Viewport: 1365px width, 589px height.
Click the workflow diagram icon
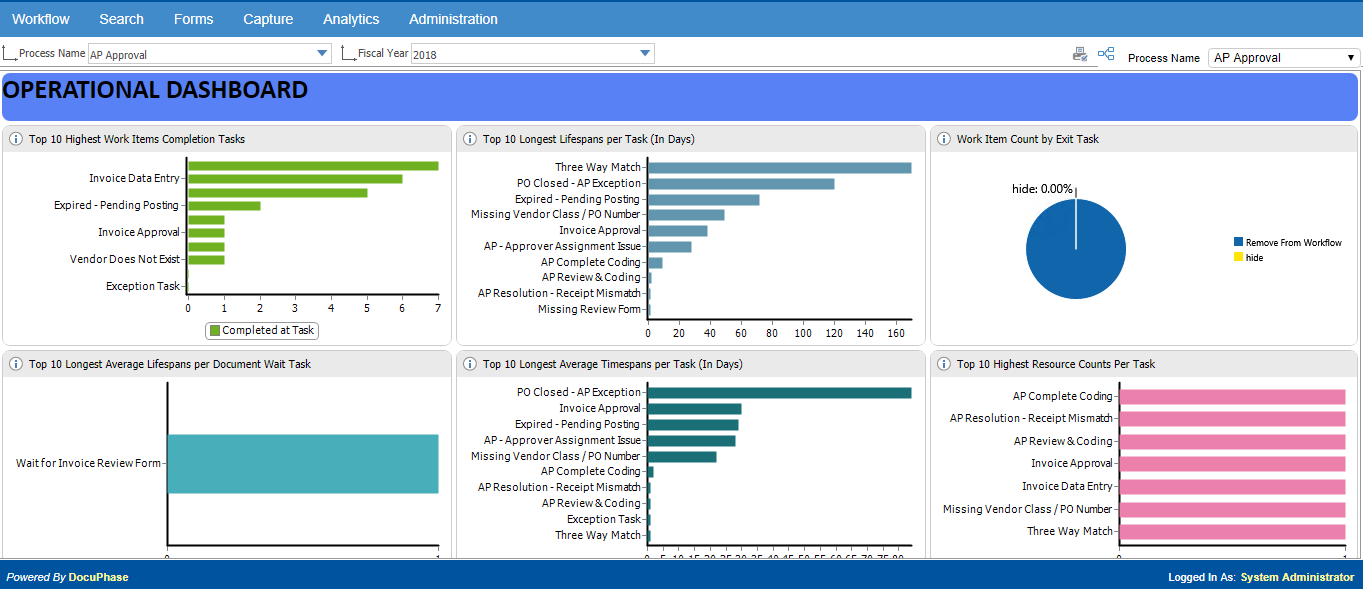[x=1106, y=54]
